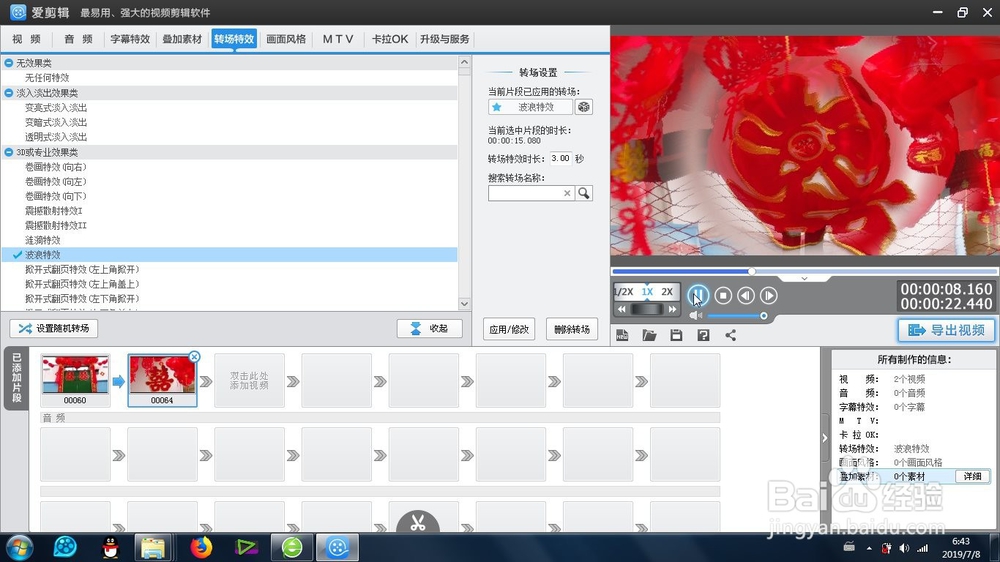Select 无任何特效 in transition list

click(x=47, y=78)
